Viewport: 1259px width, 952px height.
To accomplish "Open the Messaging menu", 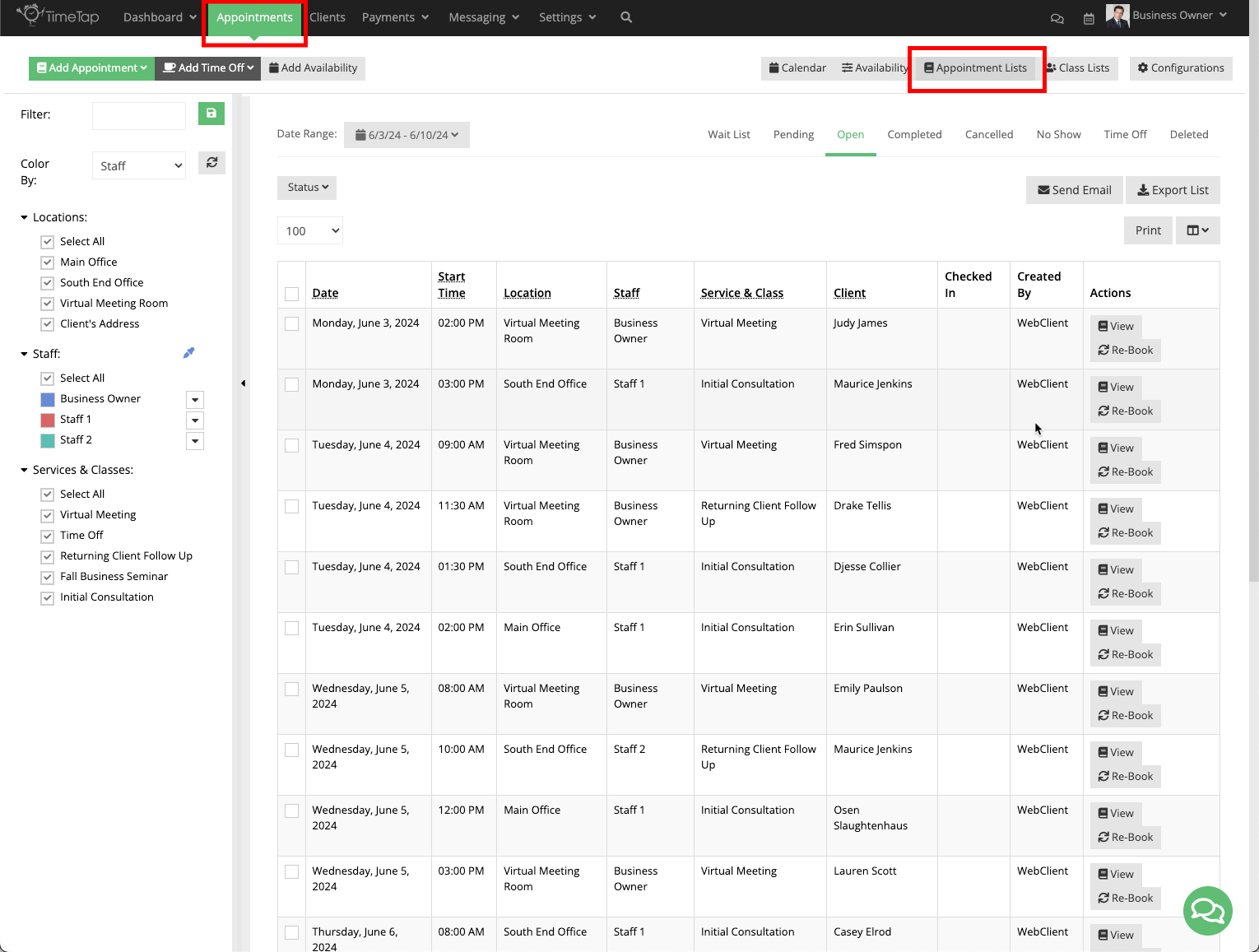I will click(483, 16).
